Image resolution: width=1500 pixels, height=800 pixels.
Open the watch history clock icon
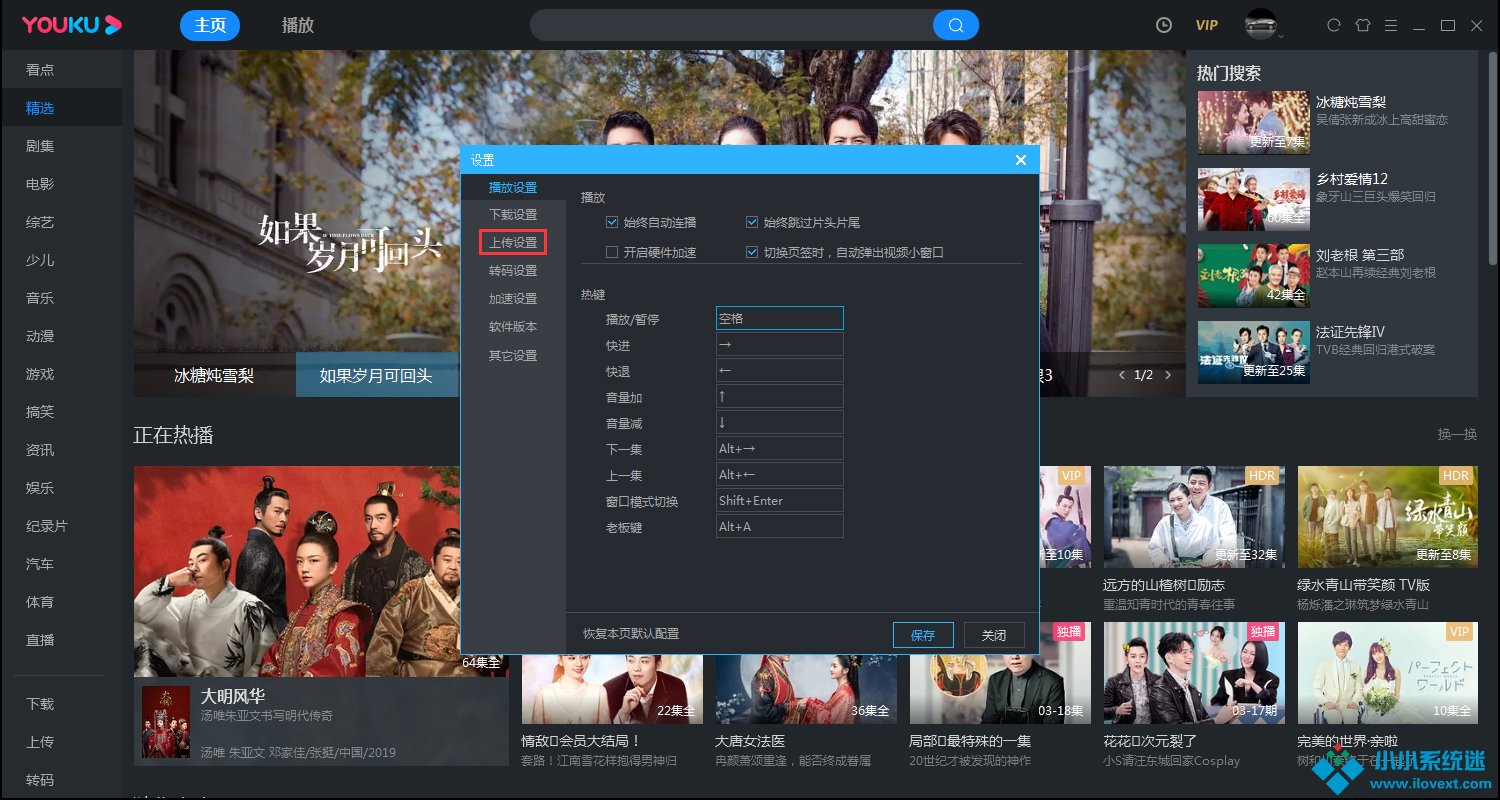click(1163, 25)
